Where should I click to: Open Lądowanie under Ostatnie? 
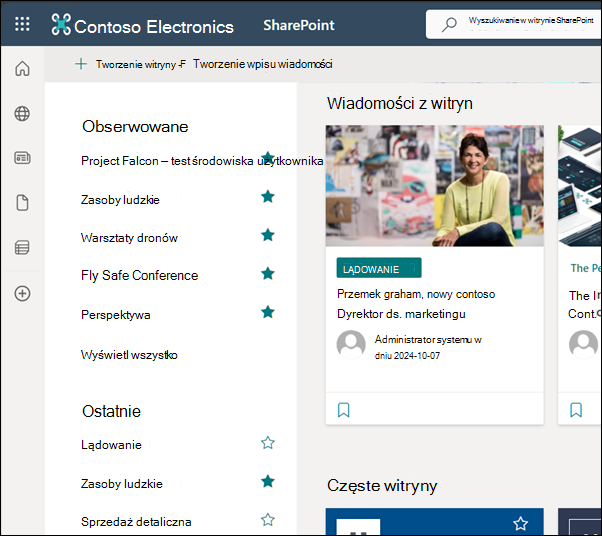[x=111, y=445]
